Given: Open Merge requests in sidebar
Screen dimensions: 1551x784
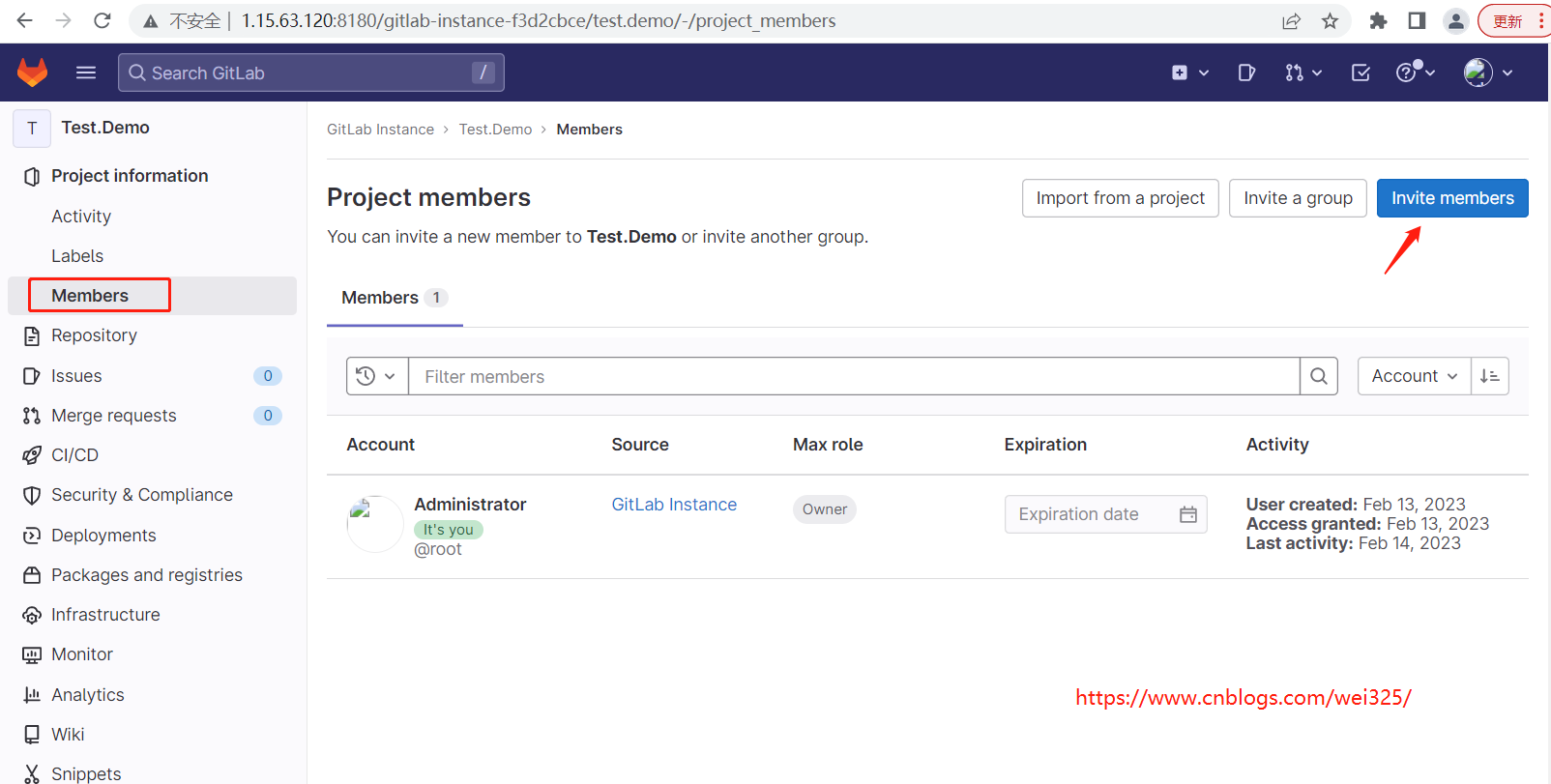Looking at the screenshot, I should point(114,416).
